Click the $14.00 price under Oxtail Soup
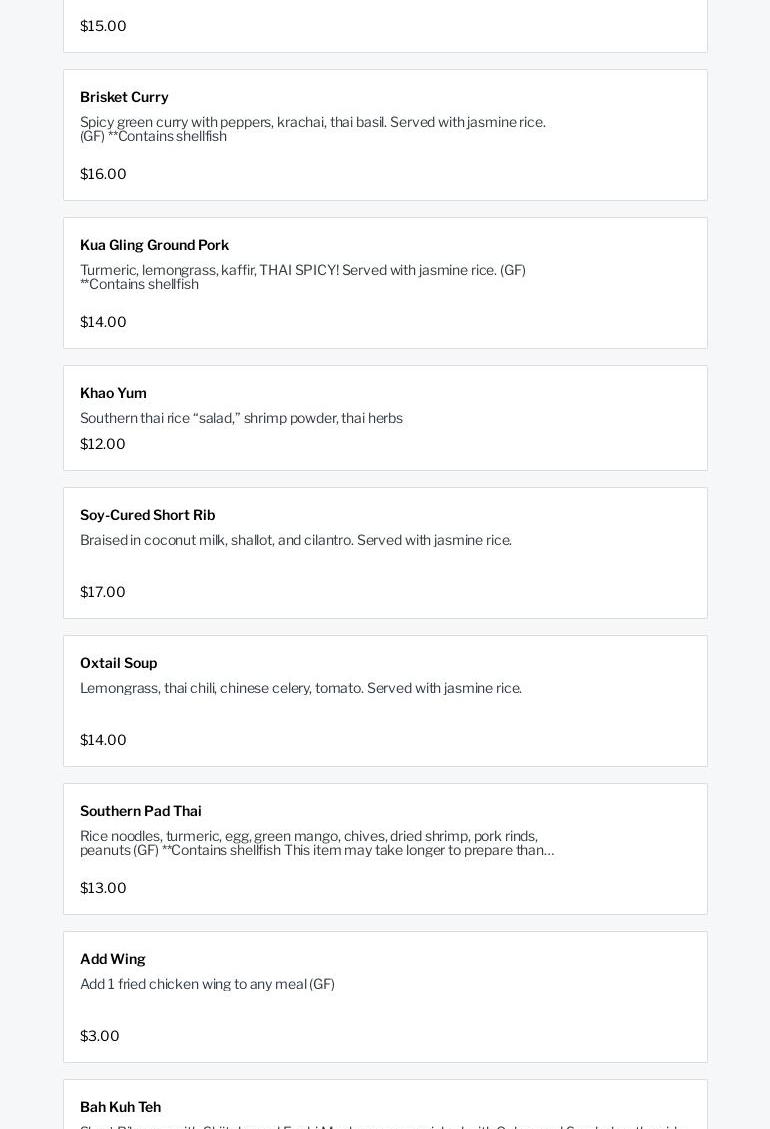 [103, 740]
